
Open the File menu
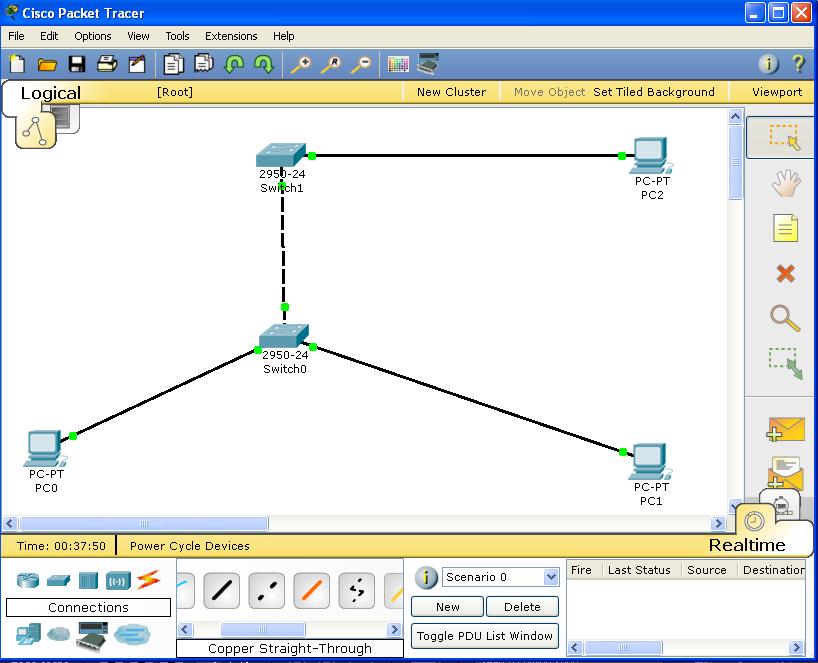(16, 36)
